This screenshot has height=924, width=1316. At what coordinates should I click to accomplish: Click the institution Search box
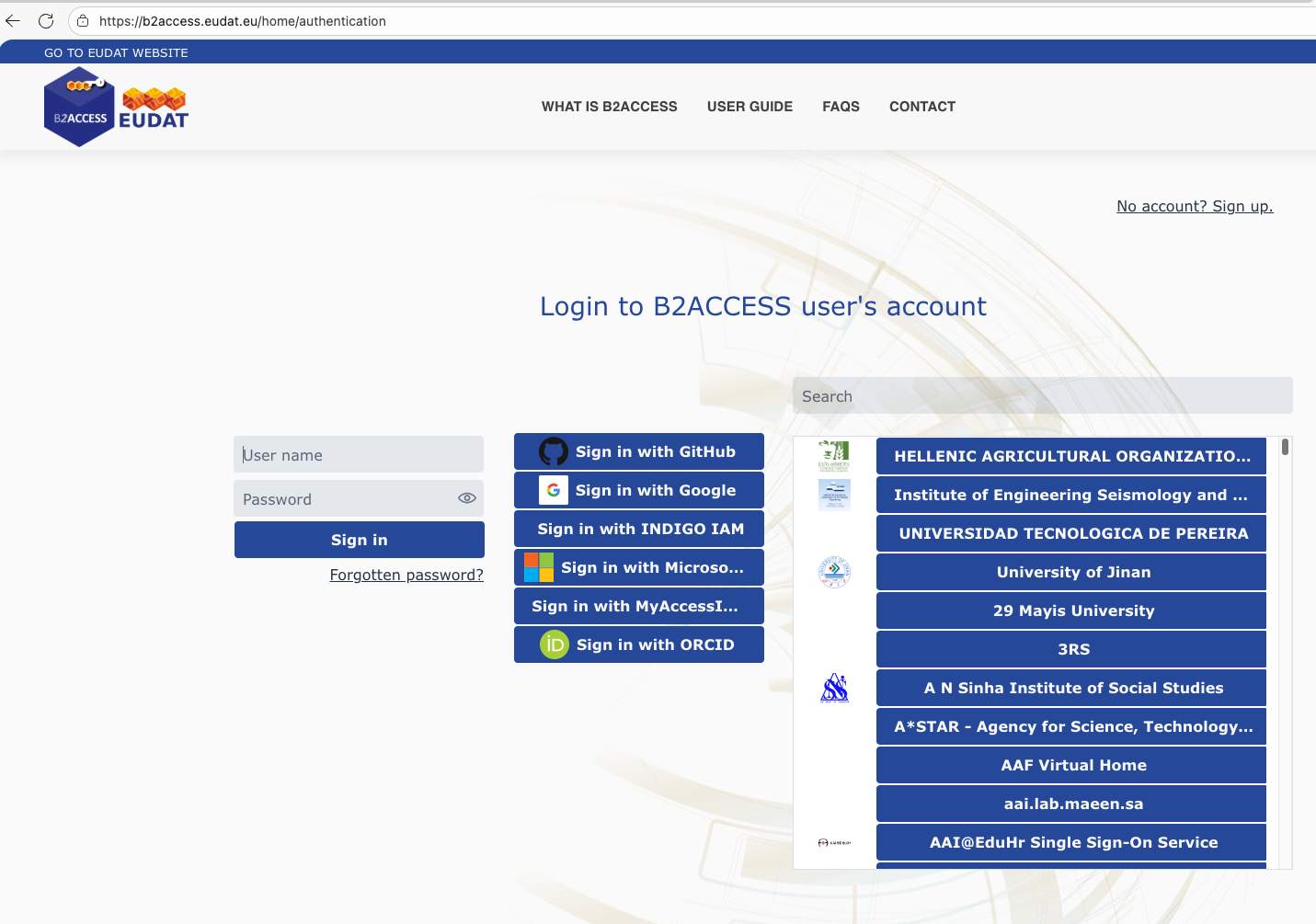pos(1043,395)
